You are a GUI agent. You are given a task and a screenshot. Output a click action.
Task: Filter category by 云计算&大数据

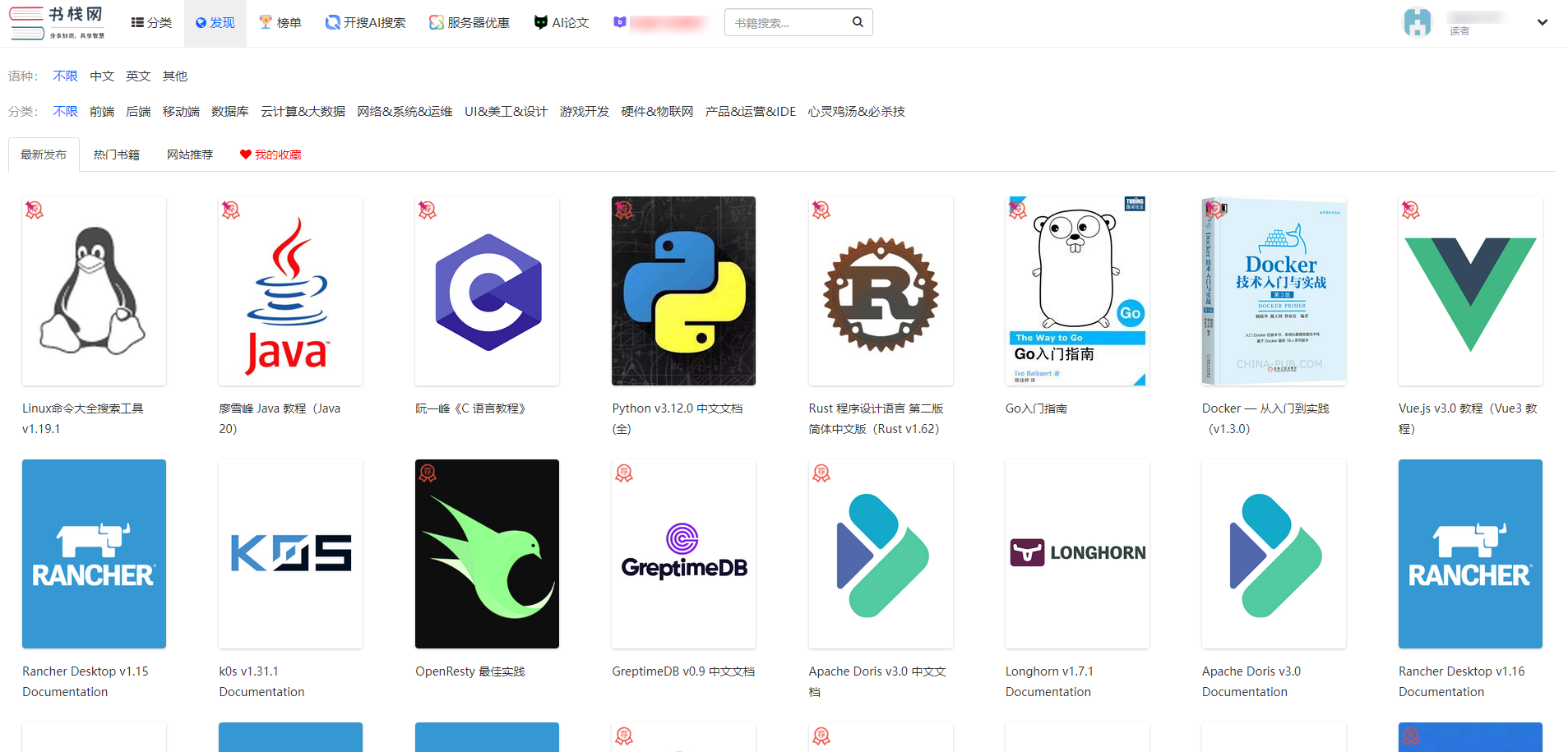click(303, 112)
